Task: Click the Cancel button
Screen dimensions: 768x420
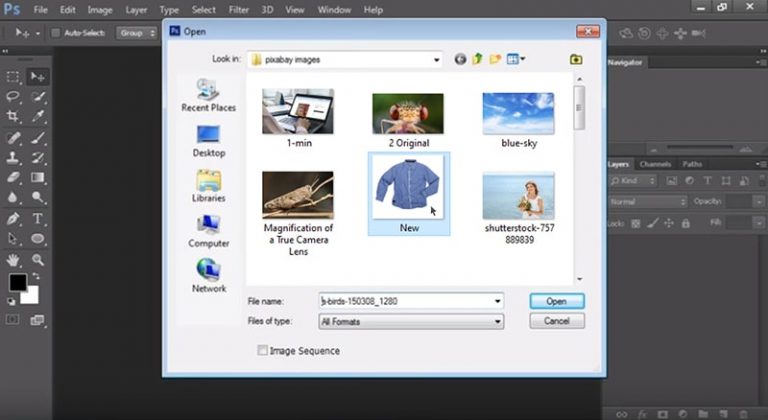Action: [556, 321]
